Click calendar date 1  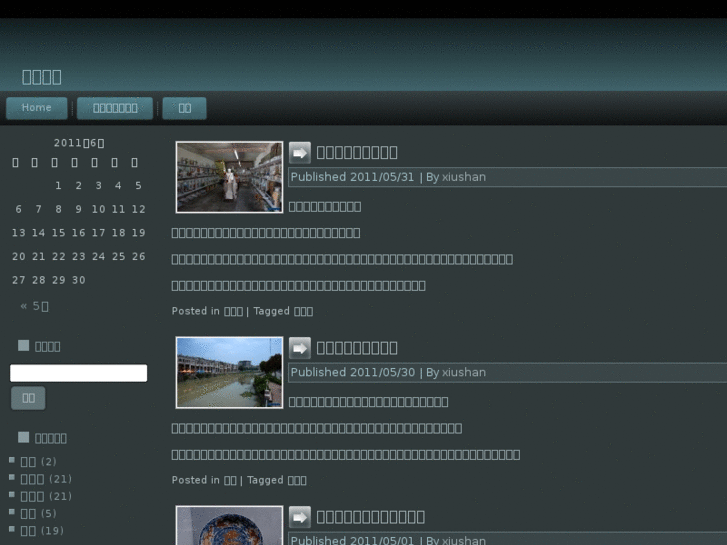click(x=58, y=186)
